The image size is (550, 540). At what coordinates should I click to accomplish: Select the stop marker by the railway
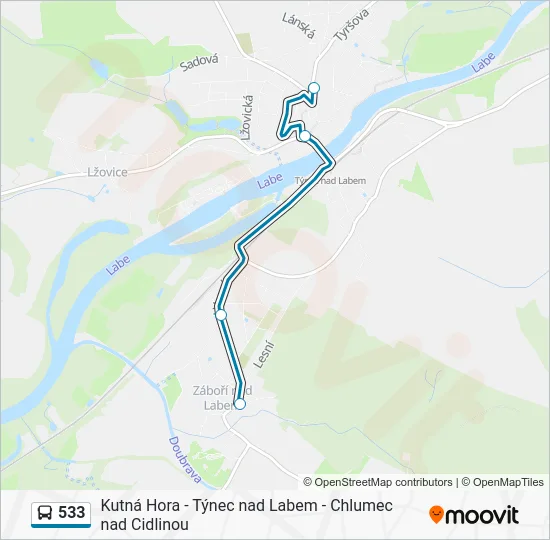[x=221, y=315]
